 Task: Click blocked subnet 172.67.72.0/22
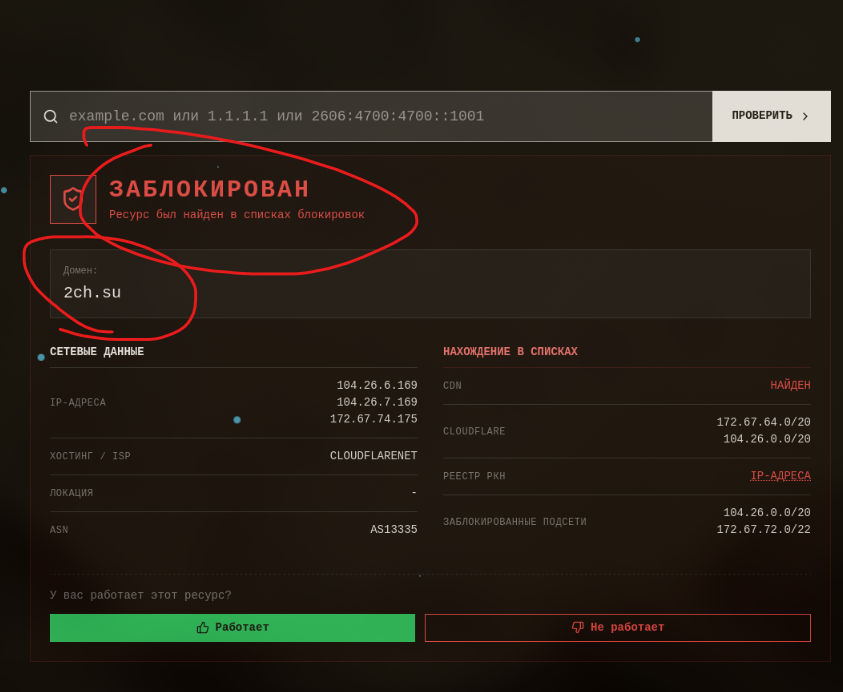(763, 529)
